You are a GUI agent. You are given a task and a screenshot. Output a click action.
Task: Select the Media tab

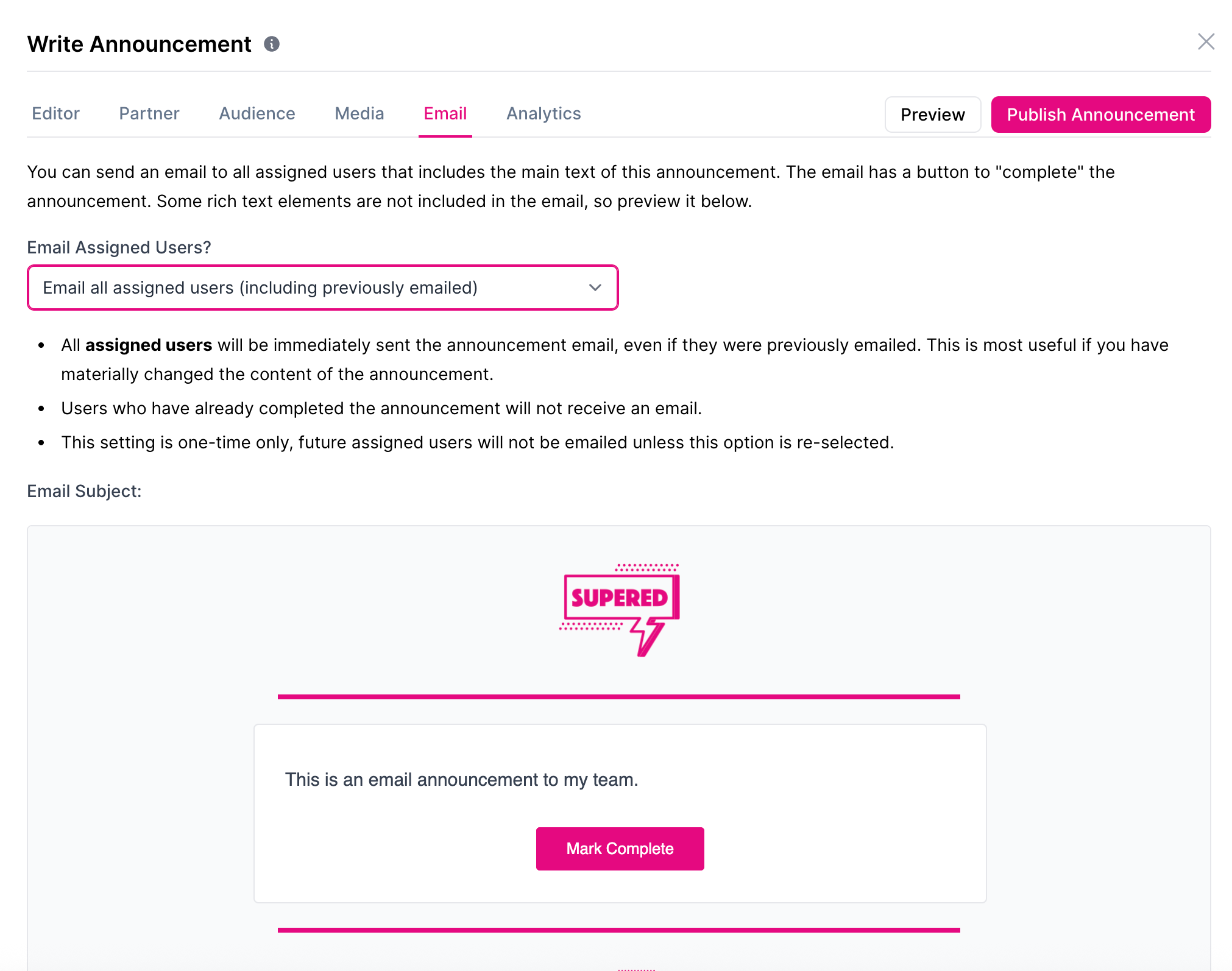tap(359, 113)
